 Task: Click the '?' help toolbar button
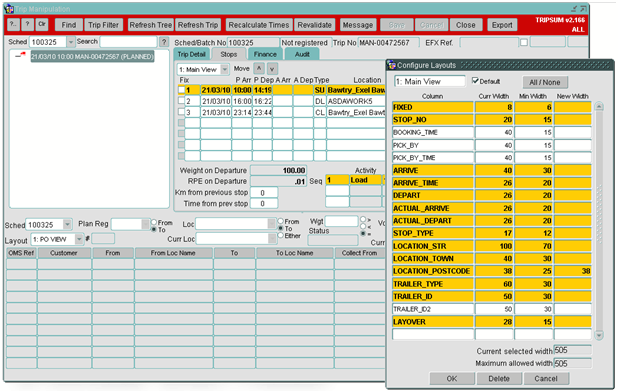click(x=27, y=24)
